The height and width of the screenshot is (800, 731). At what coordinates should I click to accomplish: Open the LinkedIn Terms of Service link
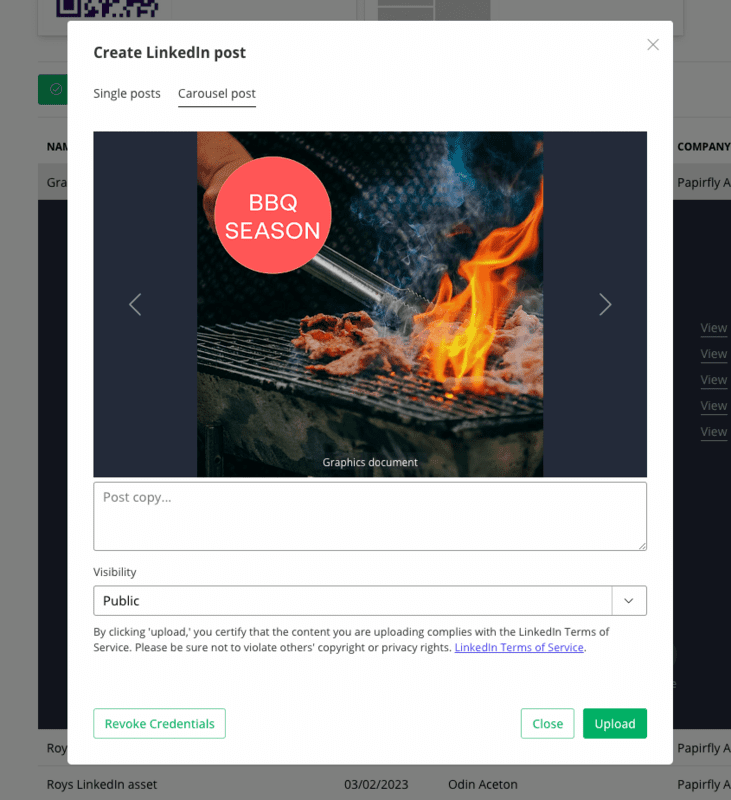[x=519, y=647]
